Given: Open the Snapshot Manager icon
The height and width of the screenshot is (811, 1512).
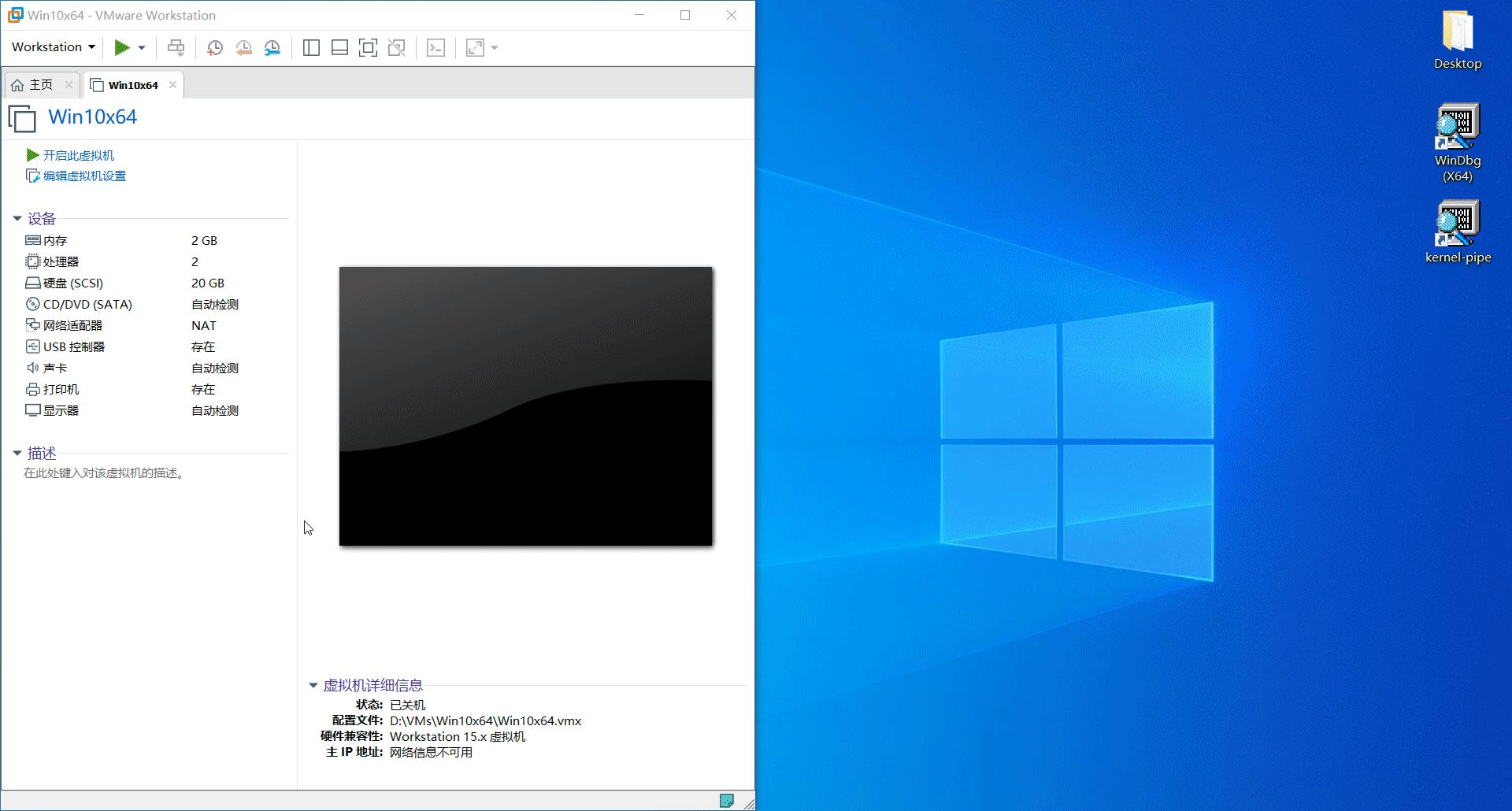Looking at the screenshot, I should tap(272, 47).
